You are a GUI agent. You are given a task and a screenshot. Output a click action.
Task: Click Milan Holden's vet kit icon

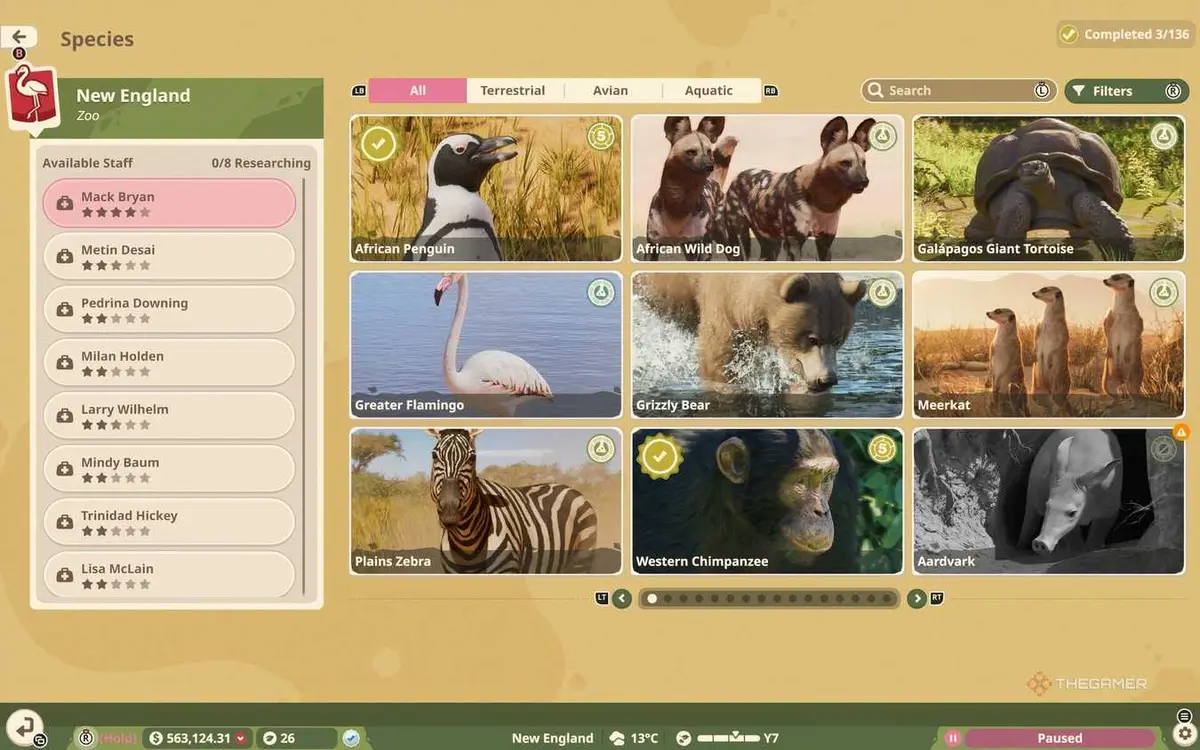tap(65, 362)
